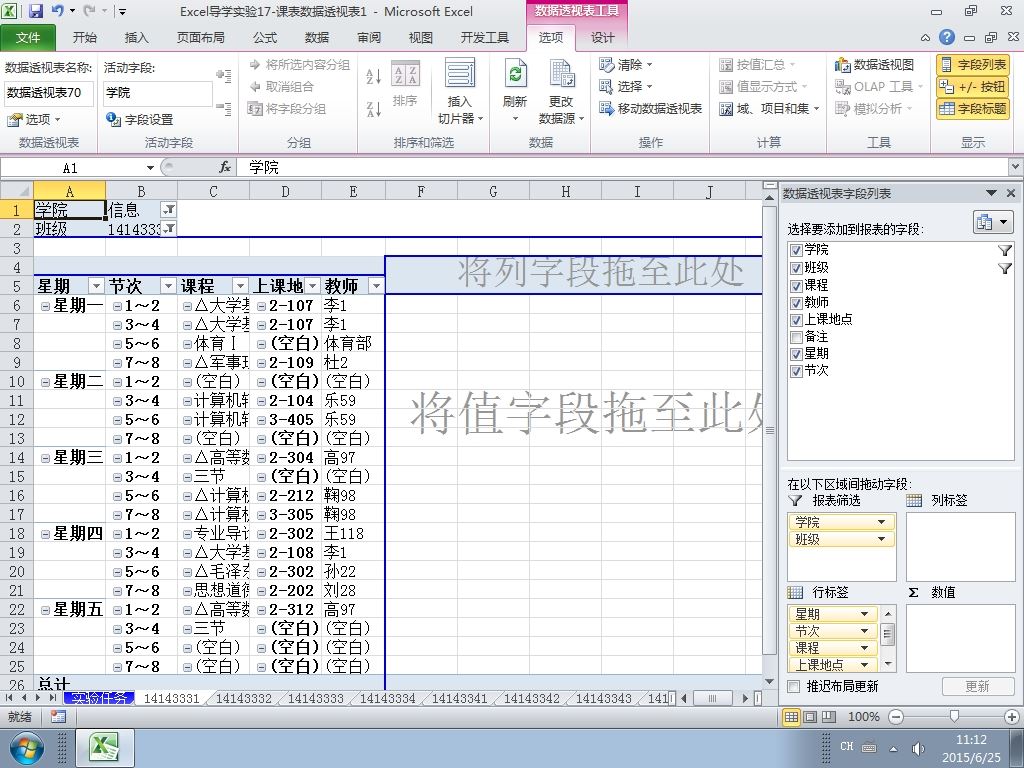The image size is (1024, 768).
Task: Uncheck the 教师 field checkbox
Action: [796, 303]
